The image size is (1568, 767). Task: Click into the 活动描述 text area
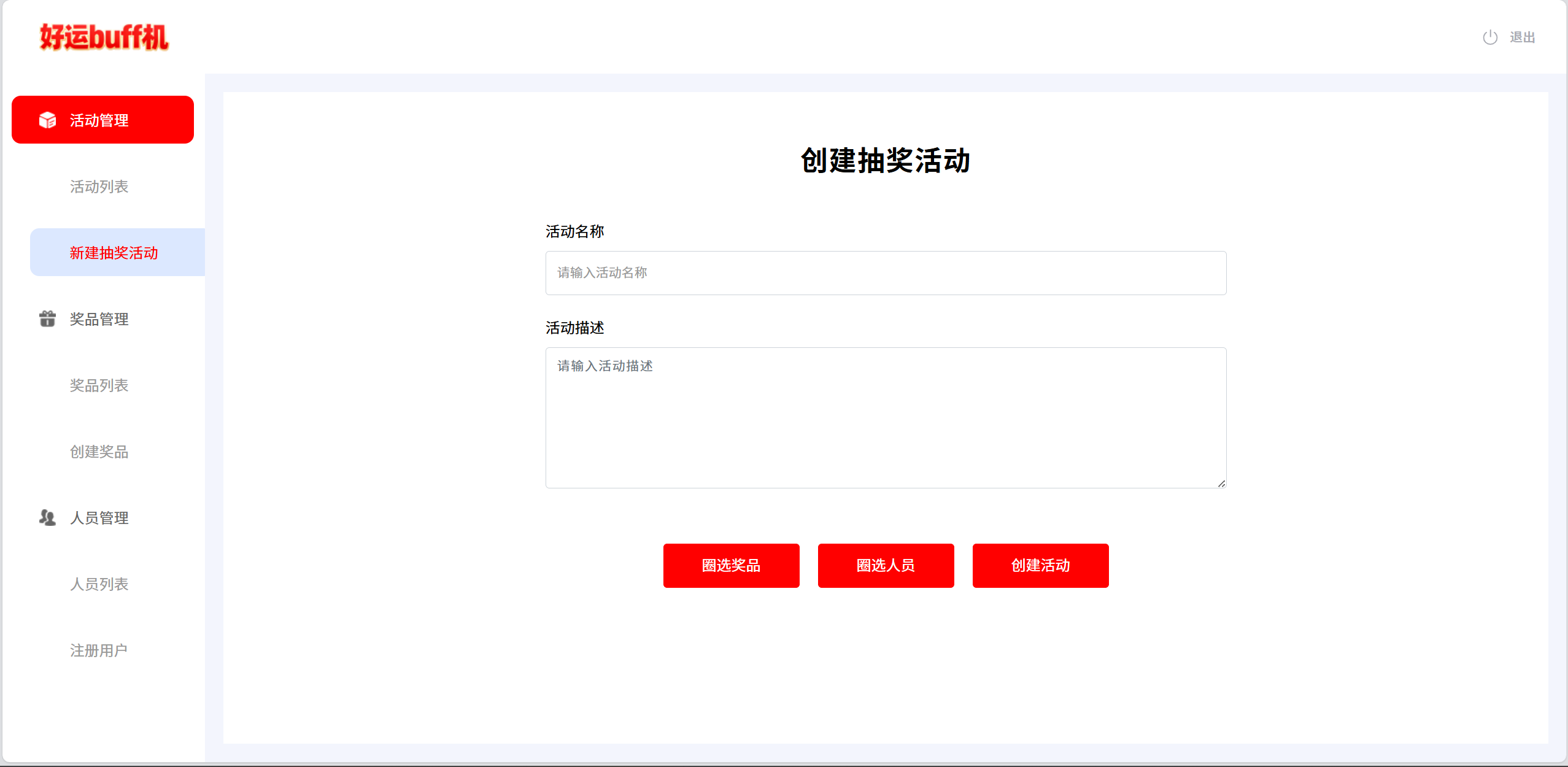point(886,418)
